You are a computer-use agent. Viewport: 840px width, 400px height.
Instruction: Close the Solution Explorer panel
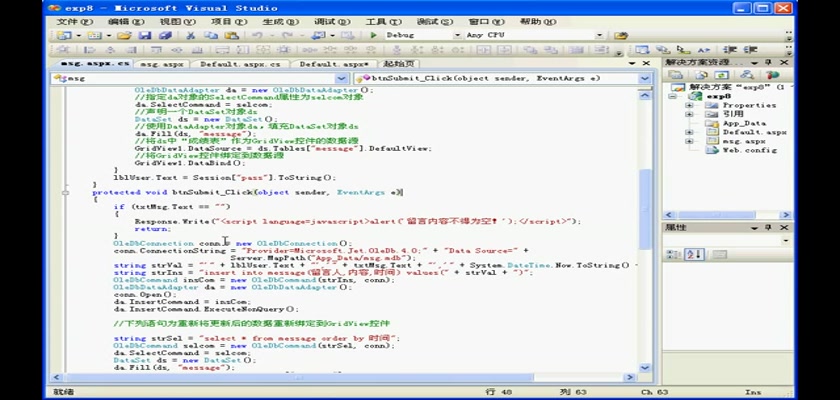tap(784, 63)
